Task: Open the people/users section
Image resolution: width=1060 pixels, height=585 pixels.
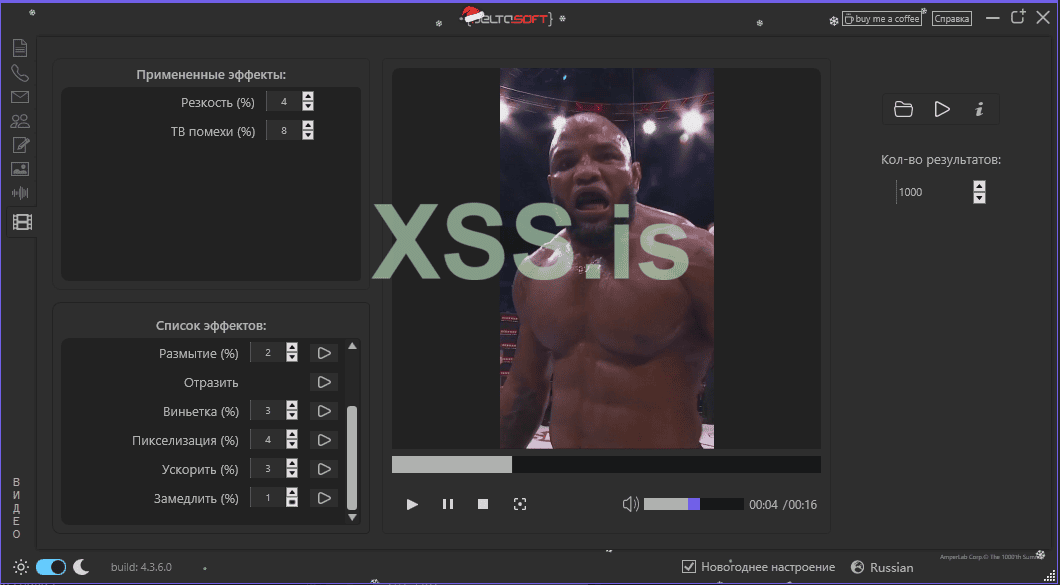Action: pos(20,121)
